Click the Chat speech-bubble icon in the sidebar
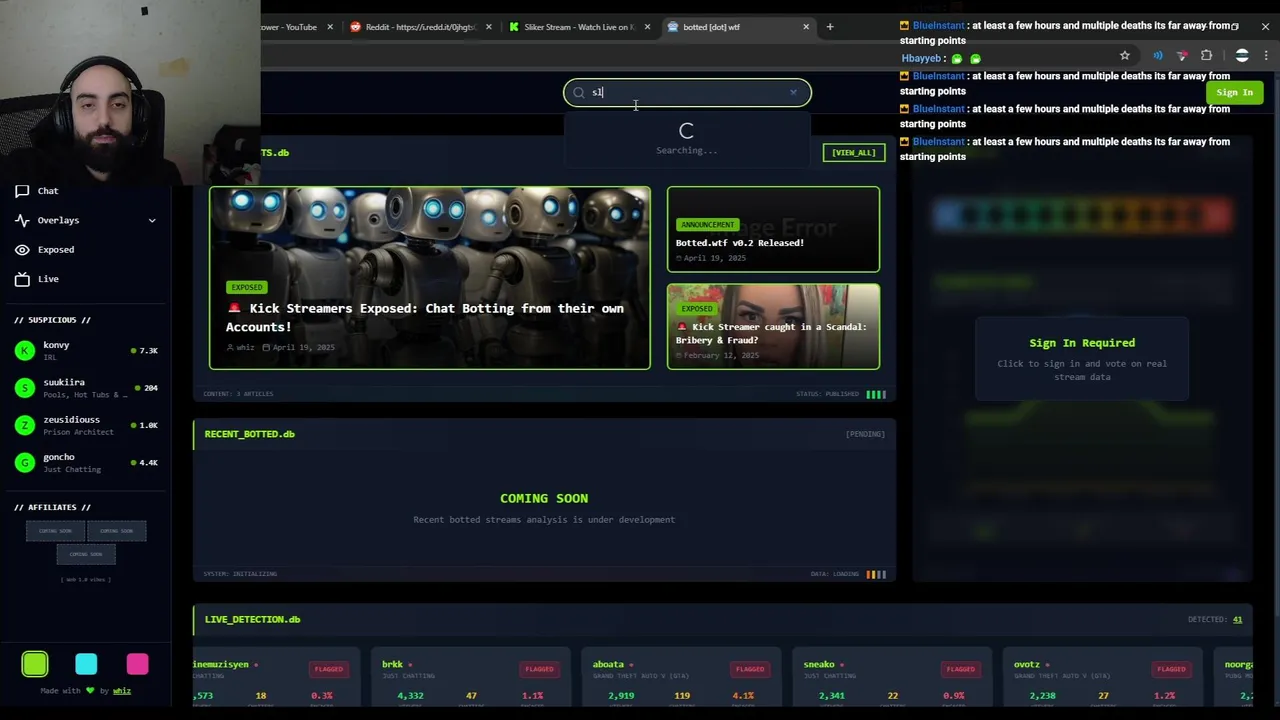 (x=22, y=191)
